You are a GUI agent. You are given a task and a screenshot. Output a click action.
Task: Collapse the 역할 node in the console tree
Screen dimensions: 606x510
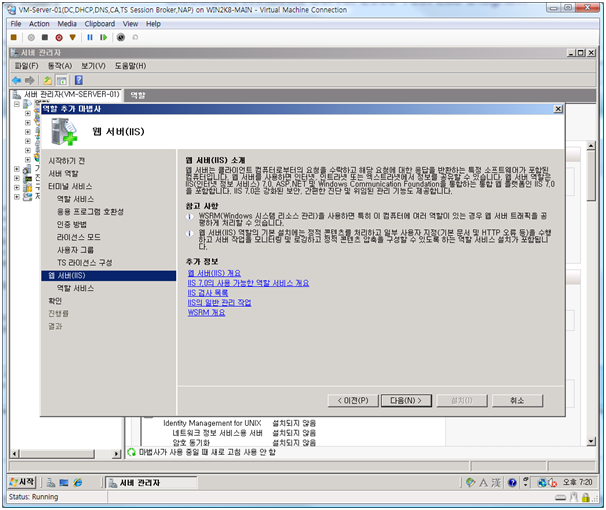point(17,104)
